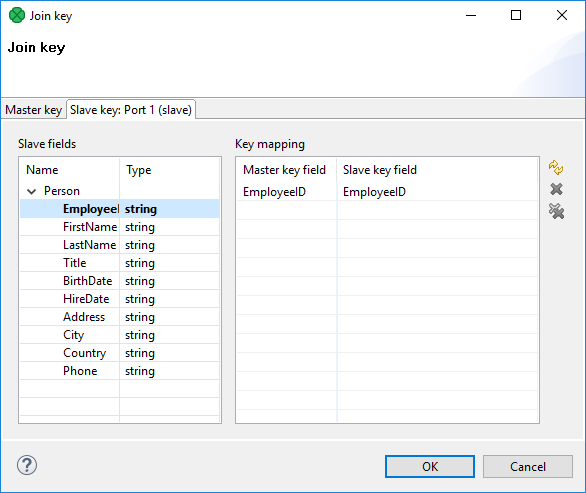Screen dimensions: 586x493
Task: Select the Country field row
Action: (x=120, y=353)
